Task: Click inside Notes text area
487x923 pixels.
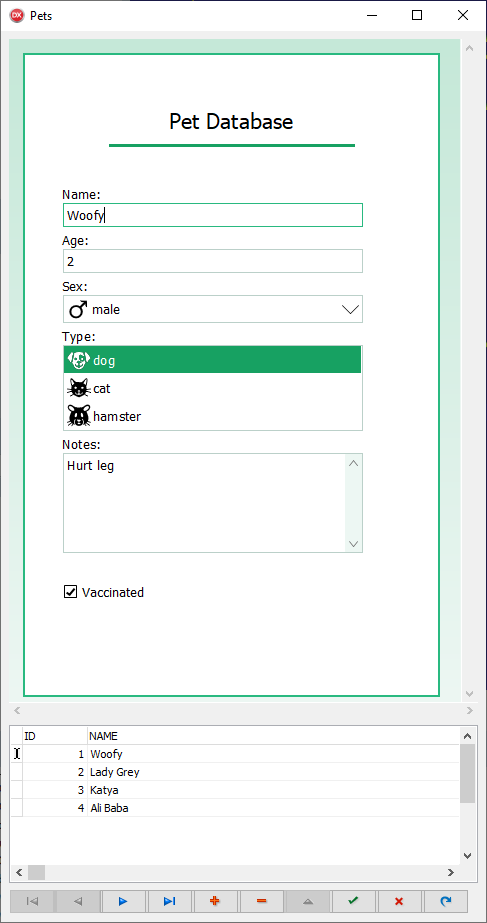Action: tap(204, 503)
